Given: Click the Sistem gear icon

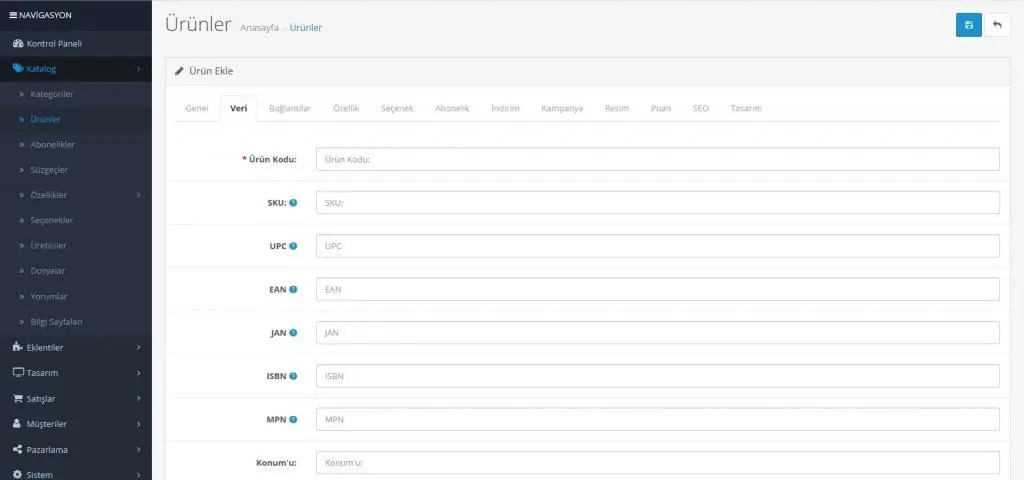Looking at the screenshot, I should [x=18, y=475].
